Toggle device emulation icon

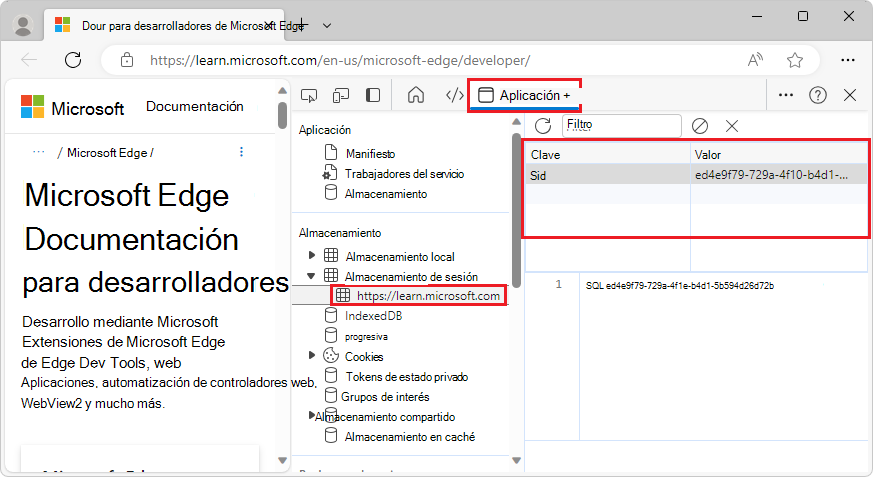[x=341, y=96]
